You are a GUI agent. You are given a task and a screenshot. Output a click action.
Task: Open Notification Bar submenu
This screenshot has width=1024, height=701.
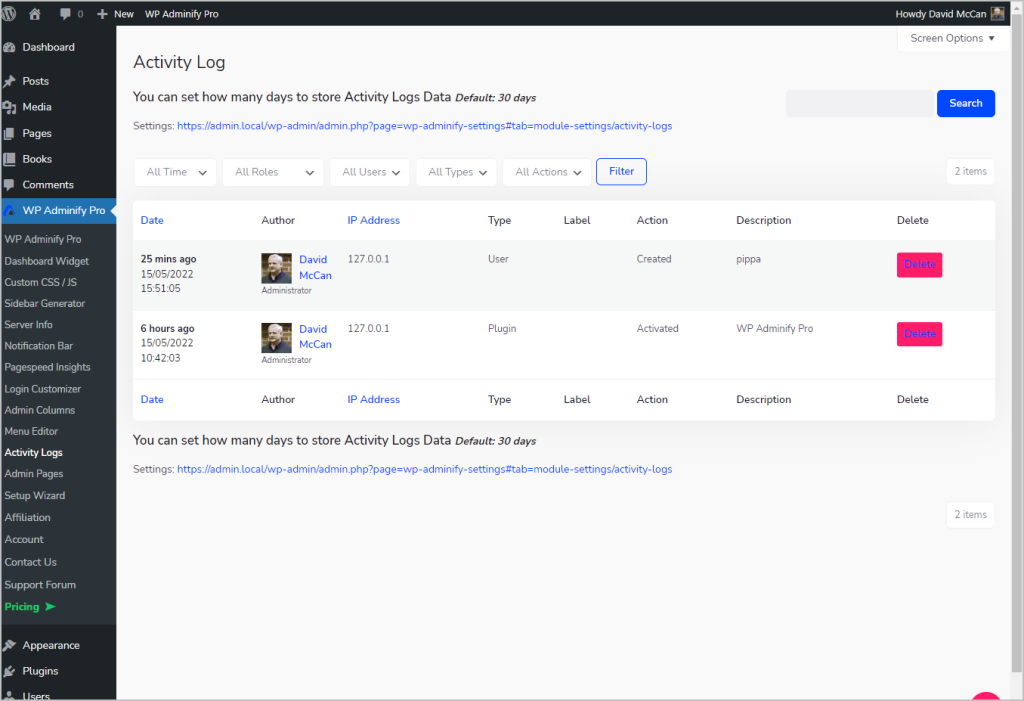[x=39, y=346]
